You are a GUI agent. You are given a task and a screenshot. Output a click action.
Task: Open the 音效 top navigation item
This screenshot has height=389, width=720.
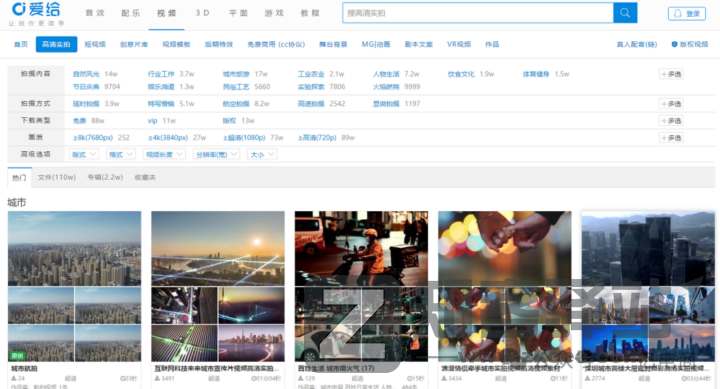click(95, 13)
